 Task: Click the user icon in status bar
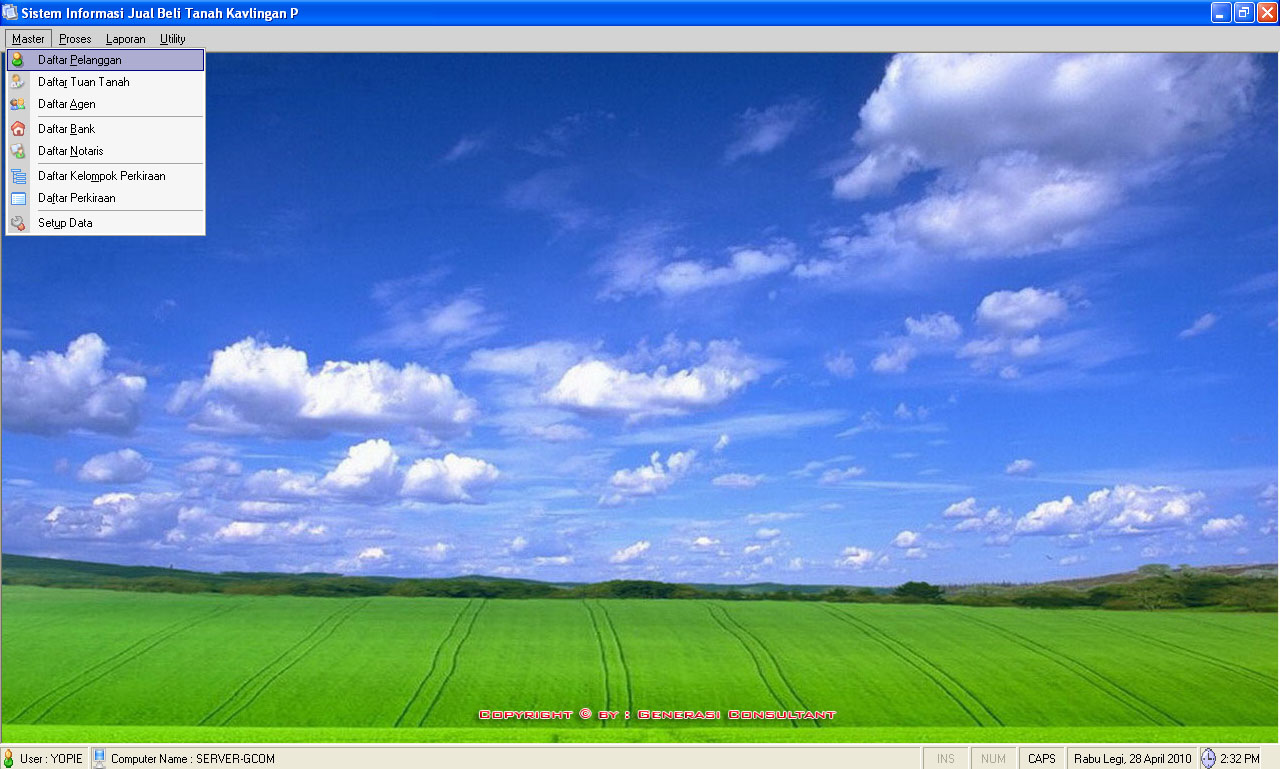point(9,759)
